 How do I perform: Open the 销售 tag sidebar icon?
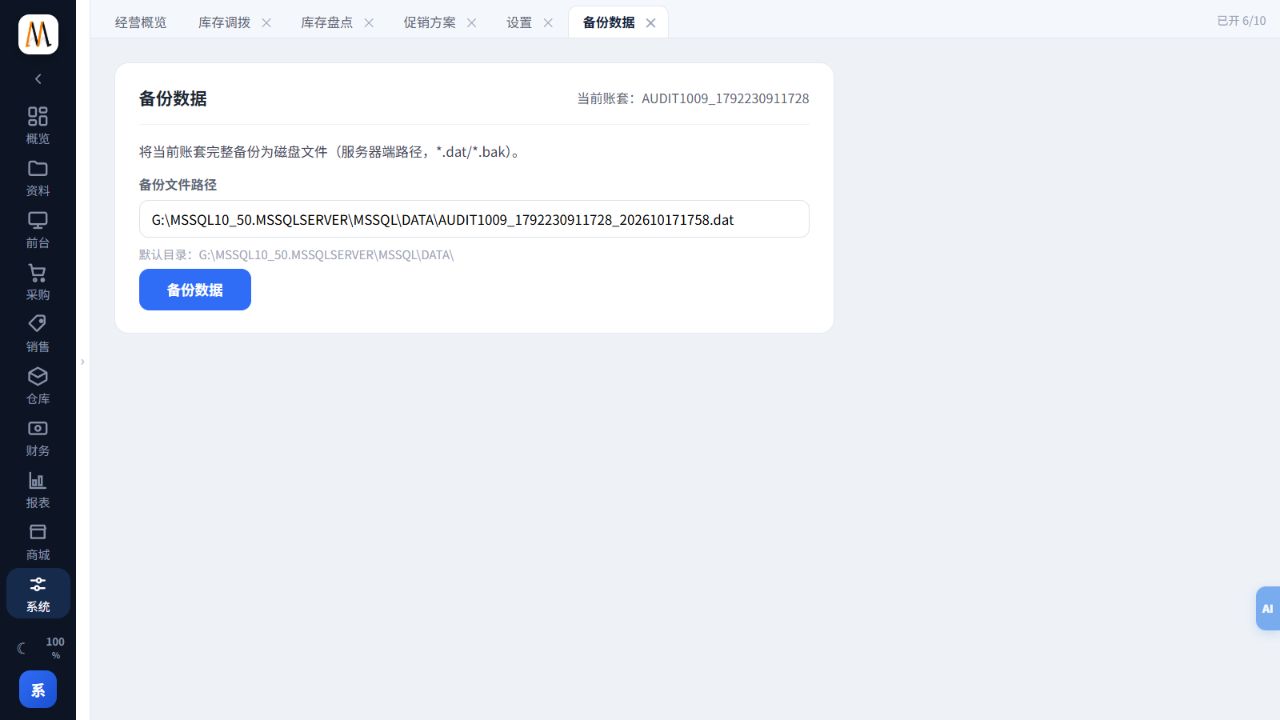tap(38, 333)
